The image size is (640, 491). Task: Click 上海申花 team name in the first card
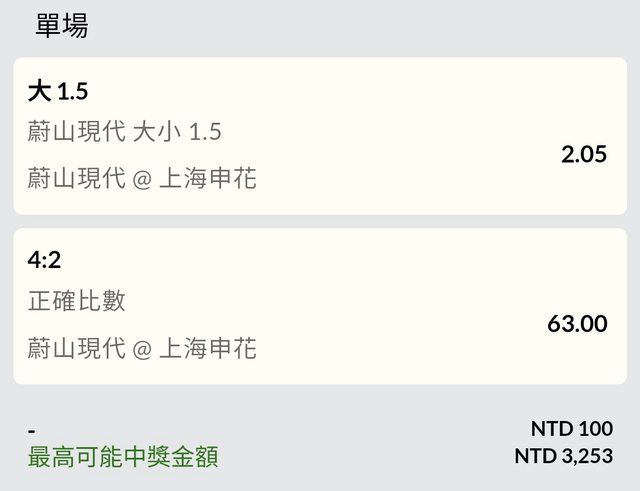(x=208, y=179)
